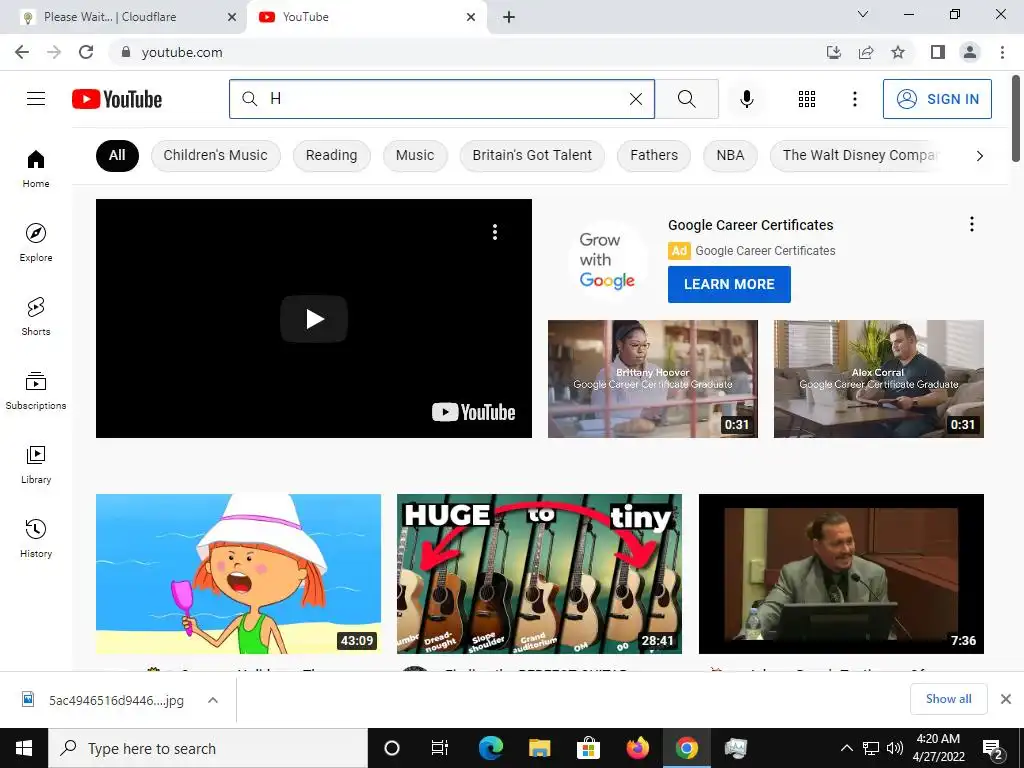This screenshot has height=768, width=1024.
Task: Click the YouTube logo
Action: point(117,99)
